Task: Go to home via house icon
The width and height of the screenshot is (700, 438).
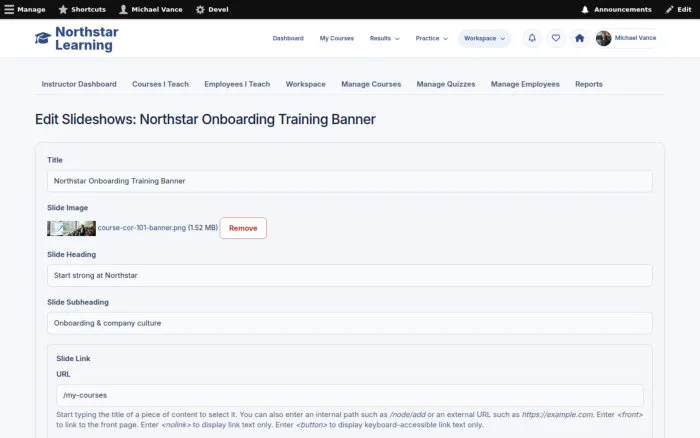Action: tap(579, 38)
